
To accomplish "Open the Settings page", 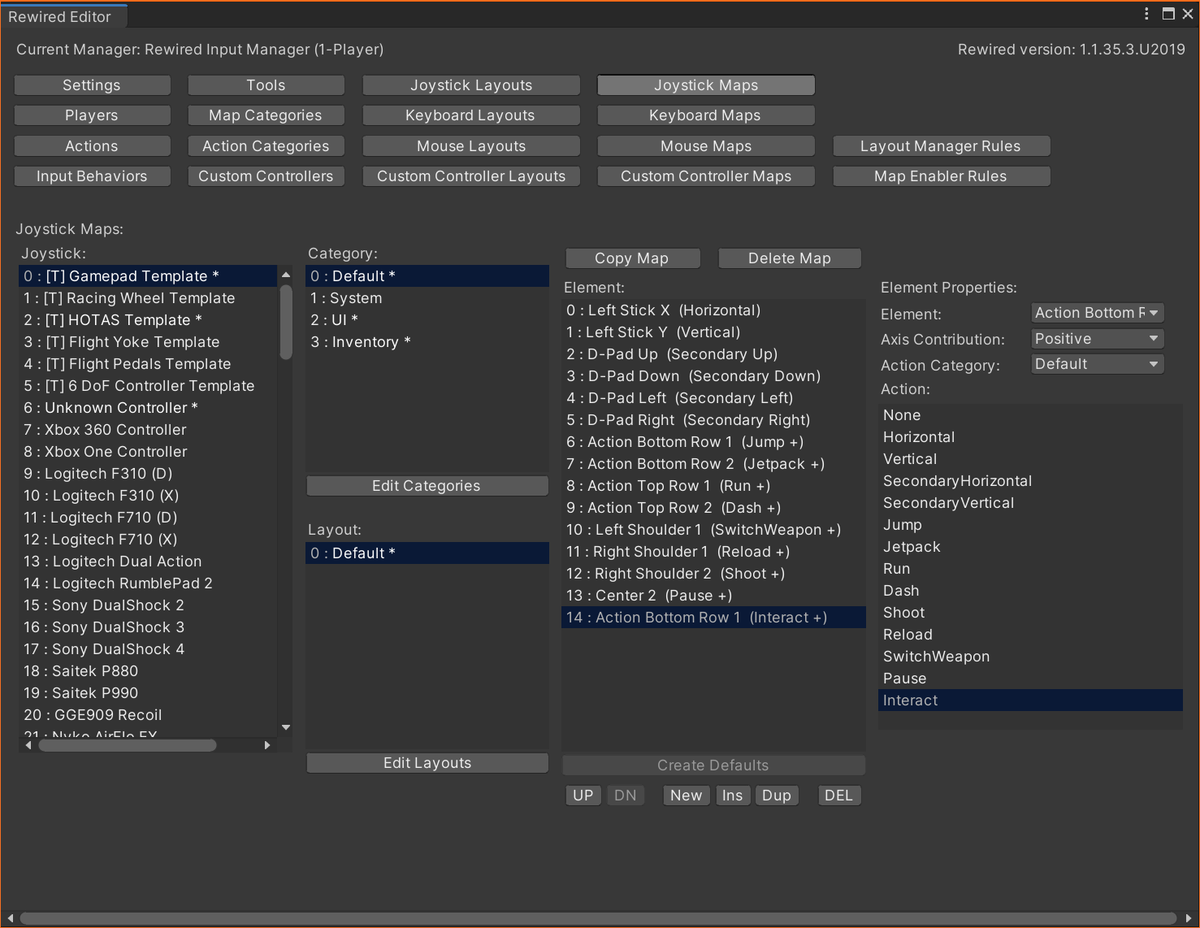I will (92, 86).
